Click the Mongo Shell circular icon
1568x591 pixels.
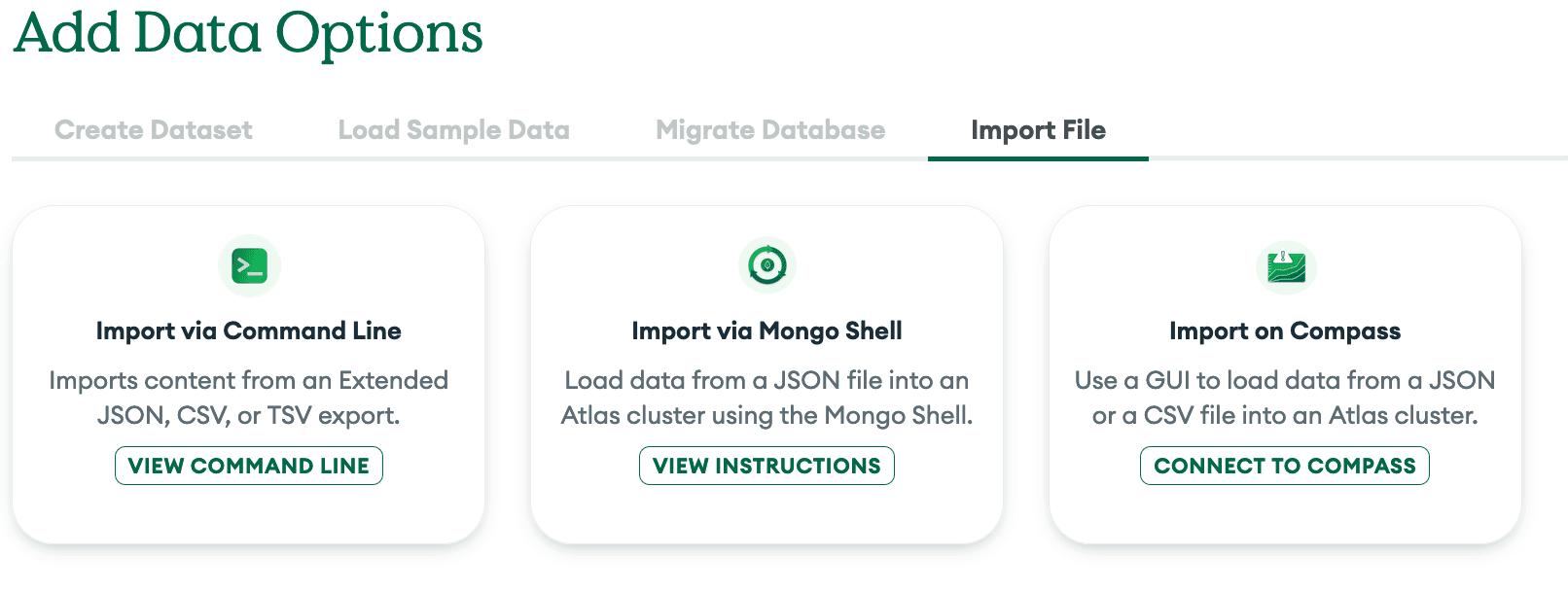pyautogui.click(x=767, y=264)
